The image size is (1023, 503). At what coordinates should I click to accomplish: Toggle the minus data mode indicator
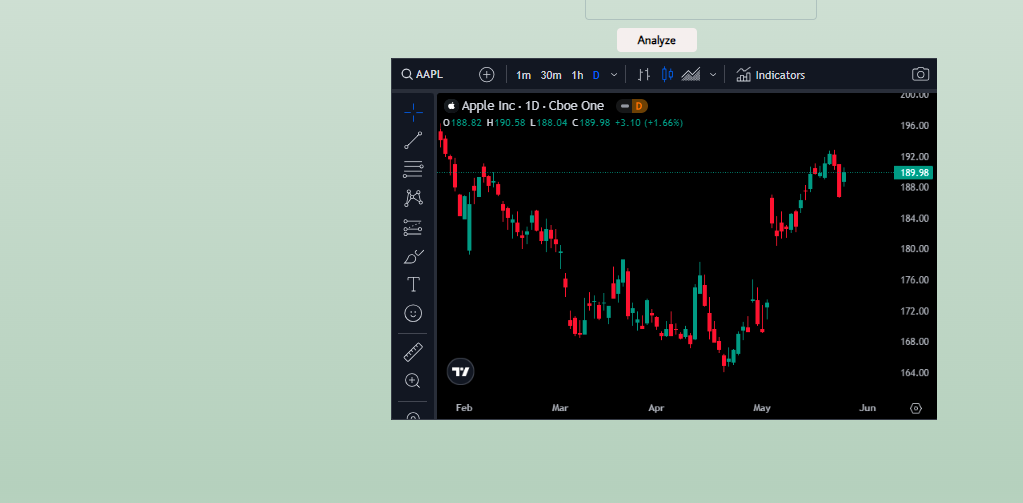tap(624, 106)
